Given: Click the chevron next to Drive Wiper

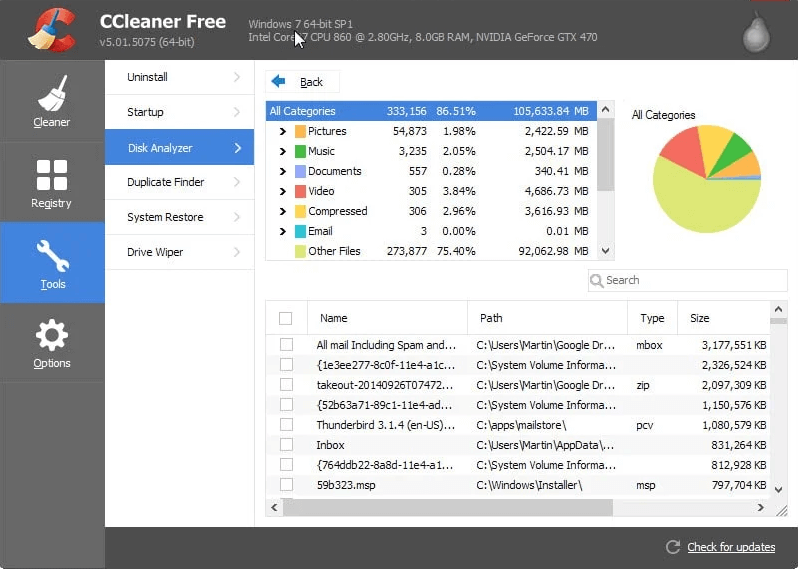Looking at the screenshot, I should [x=237, y=252].
